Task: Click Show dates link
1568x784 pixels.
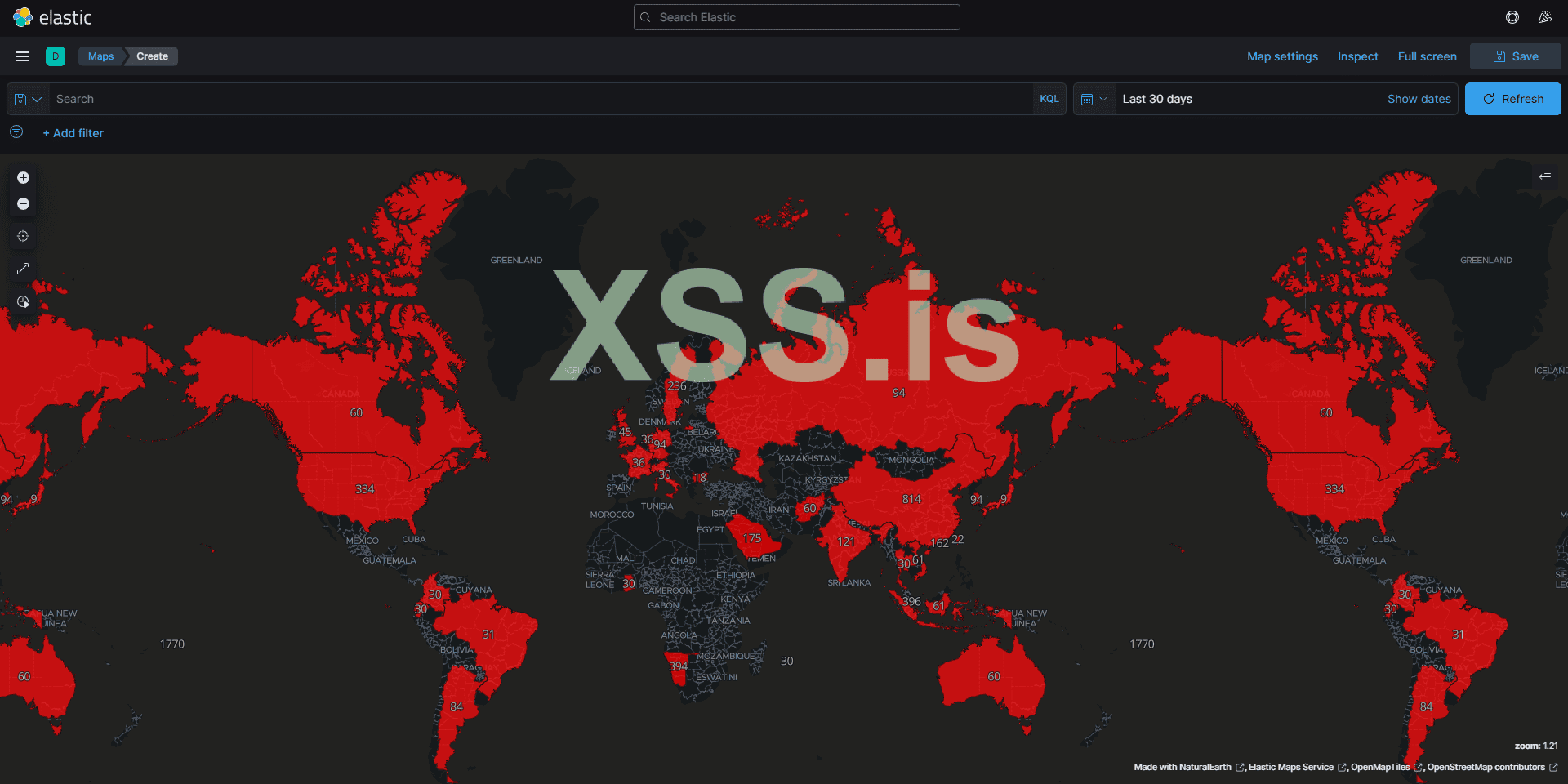Action: (1419, 99)
